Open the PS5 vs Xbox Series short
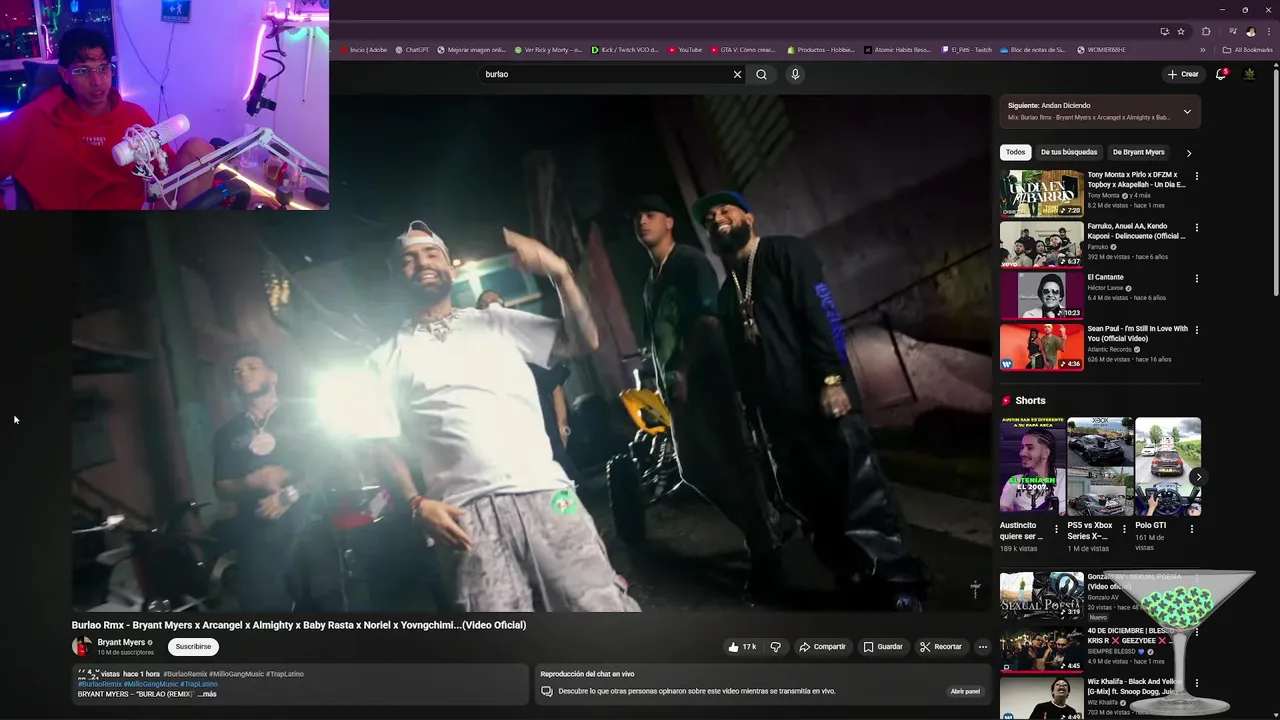Screen dimensions: 1280x720 [1099, 467]
